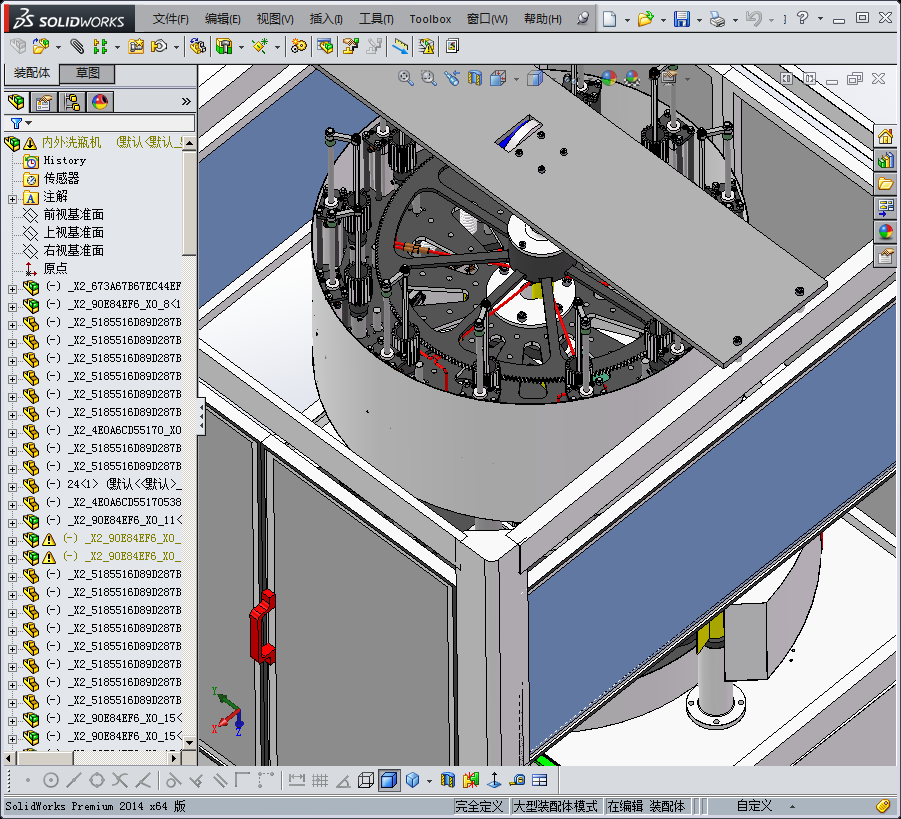Click the Zoom to Fit icon
This screenshot has height=819, width=901.
click(x=406, y=78)
